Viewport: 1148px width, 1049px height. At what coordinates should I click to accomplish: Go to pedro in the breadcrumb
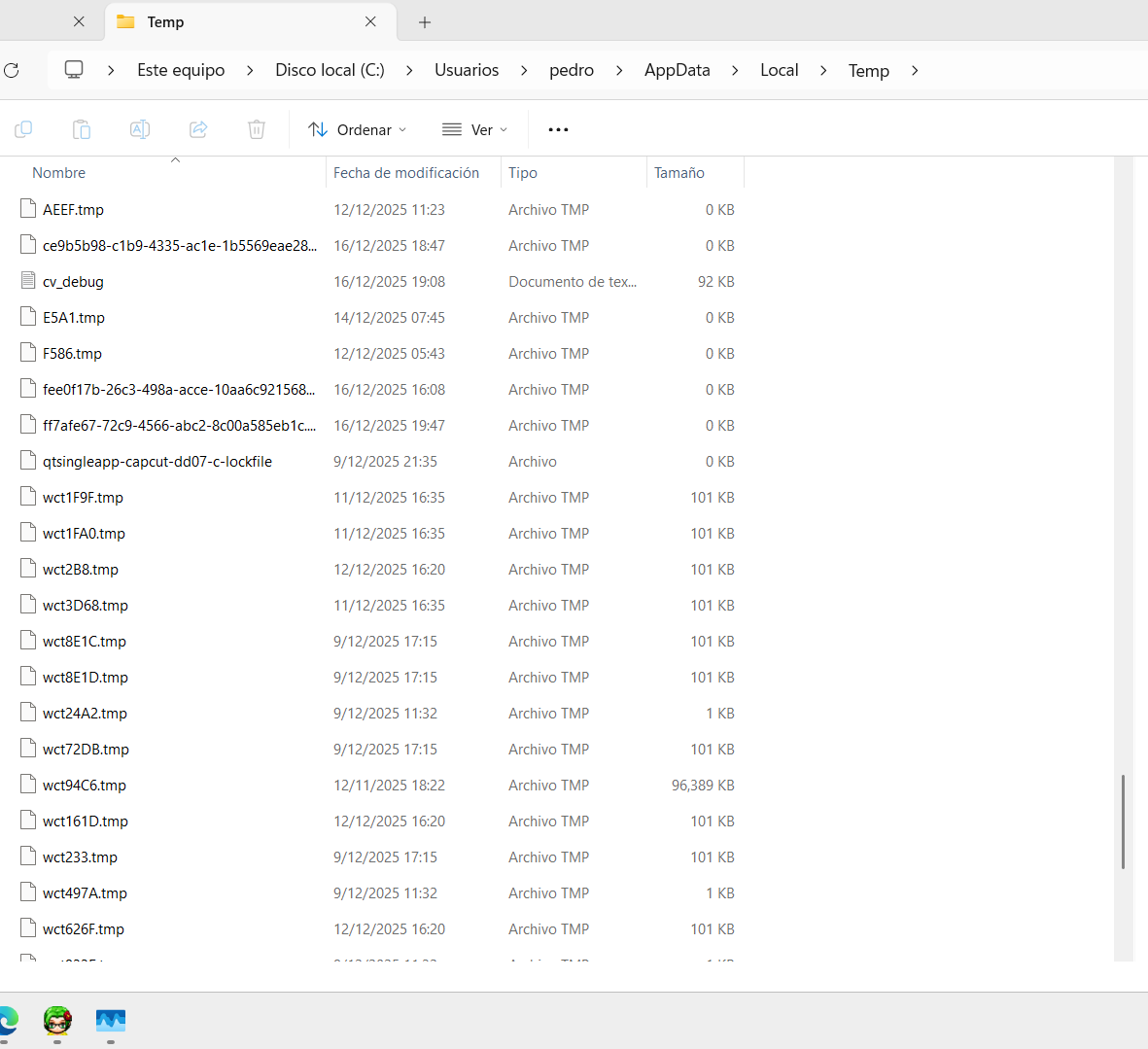click(571, 70)
